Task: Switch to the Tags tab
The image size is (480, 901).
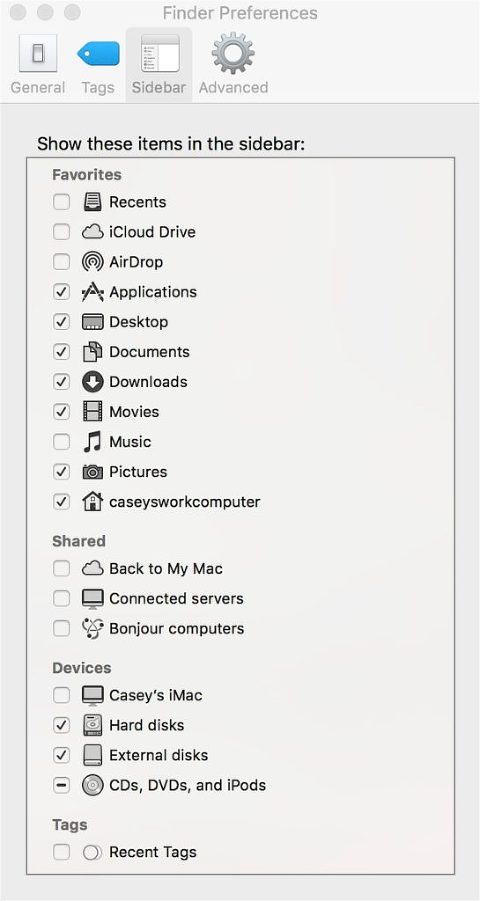Action: point(98,64)
